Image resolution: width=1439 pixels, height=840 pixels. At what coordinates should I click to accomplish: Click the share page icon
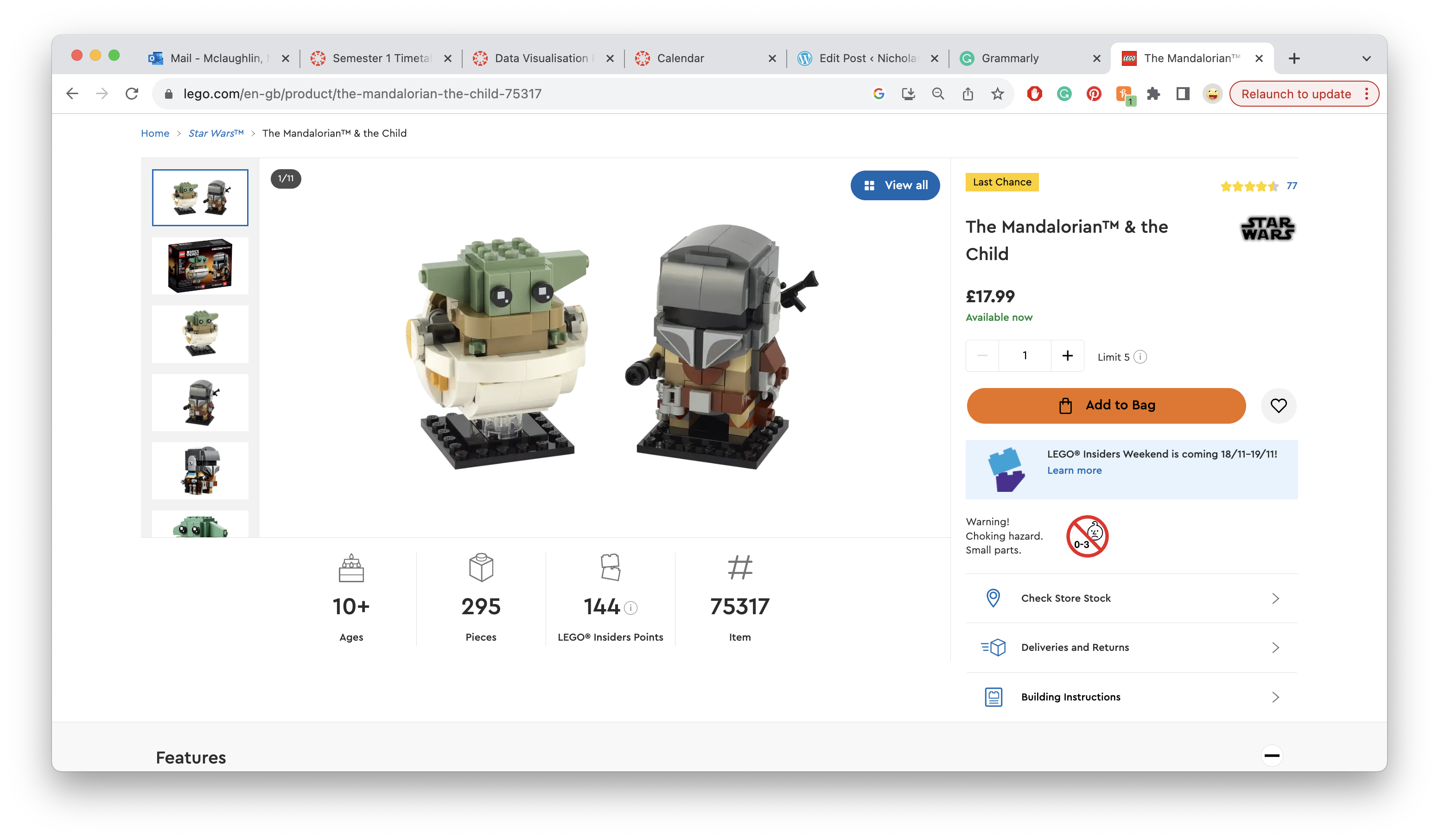968,94
